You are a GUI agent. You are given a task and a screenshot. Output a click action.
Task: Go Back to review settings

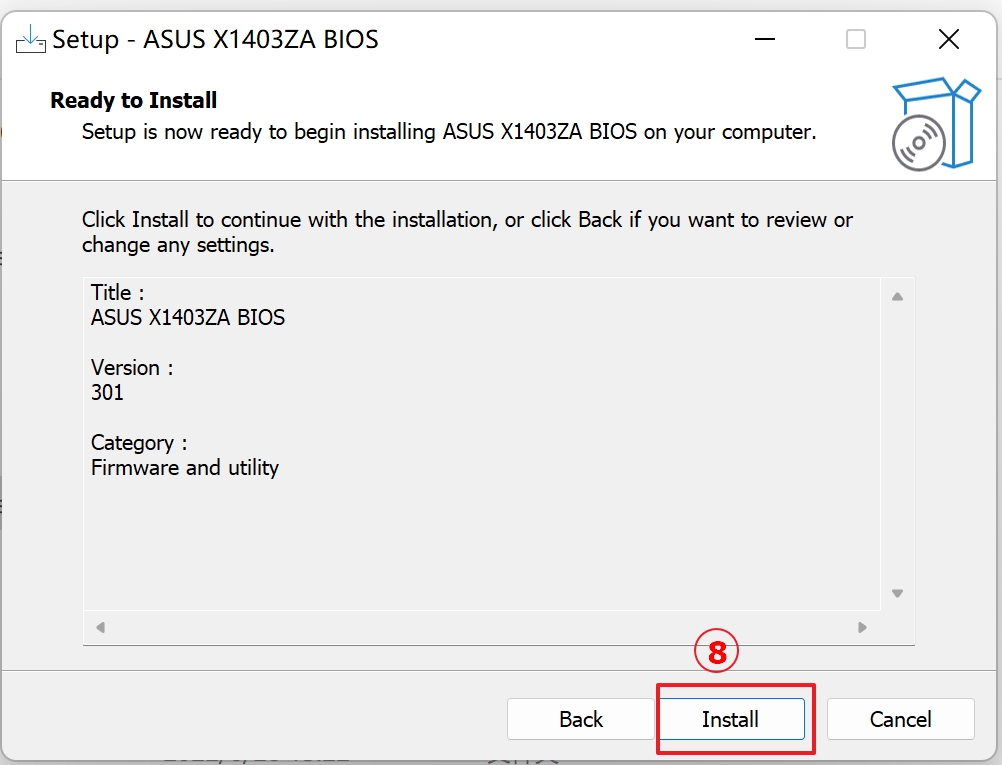[x=581, y=719]
